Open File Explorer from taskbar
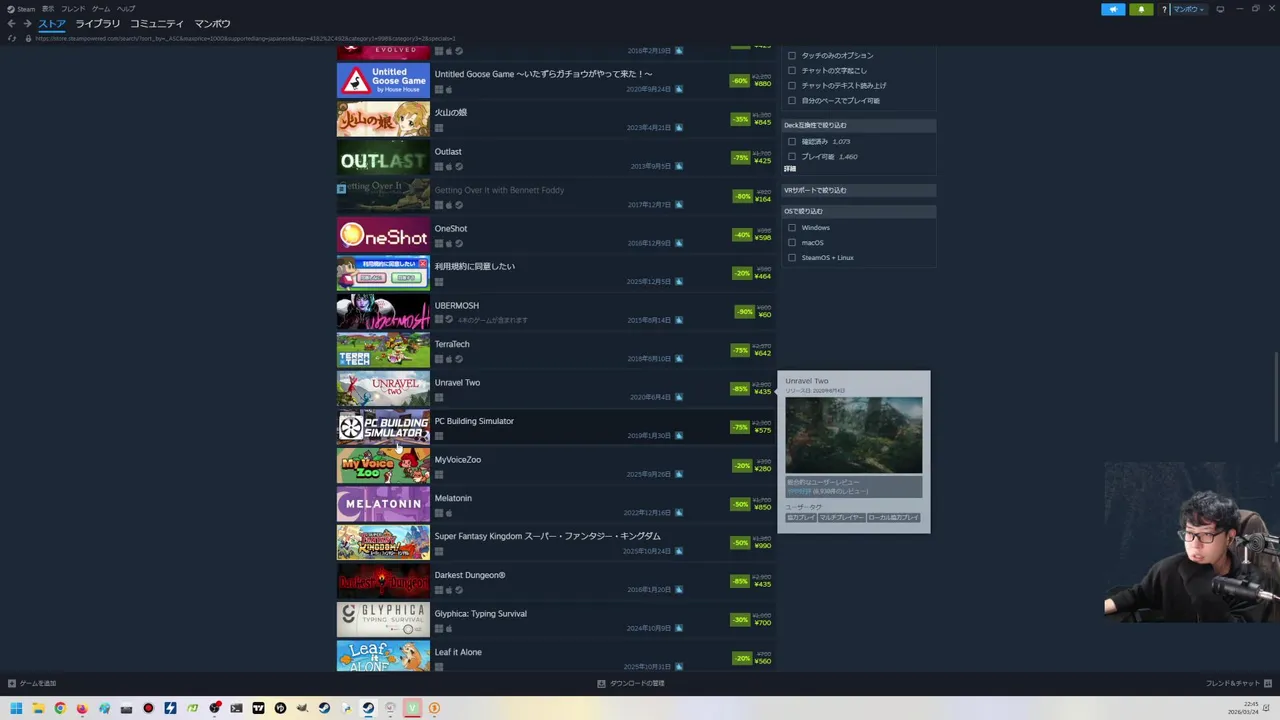 [38, 708]
